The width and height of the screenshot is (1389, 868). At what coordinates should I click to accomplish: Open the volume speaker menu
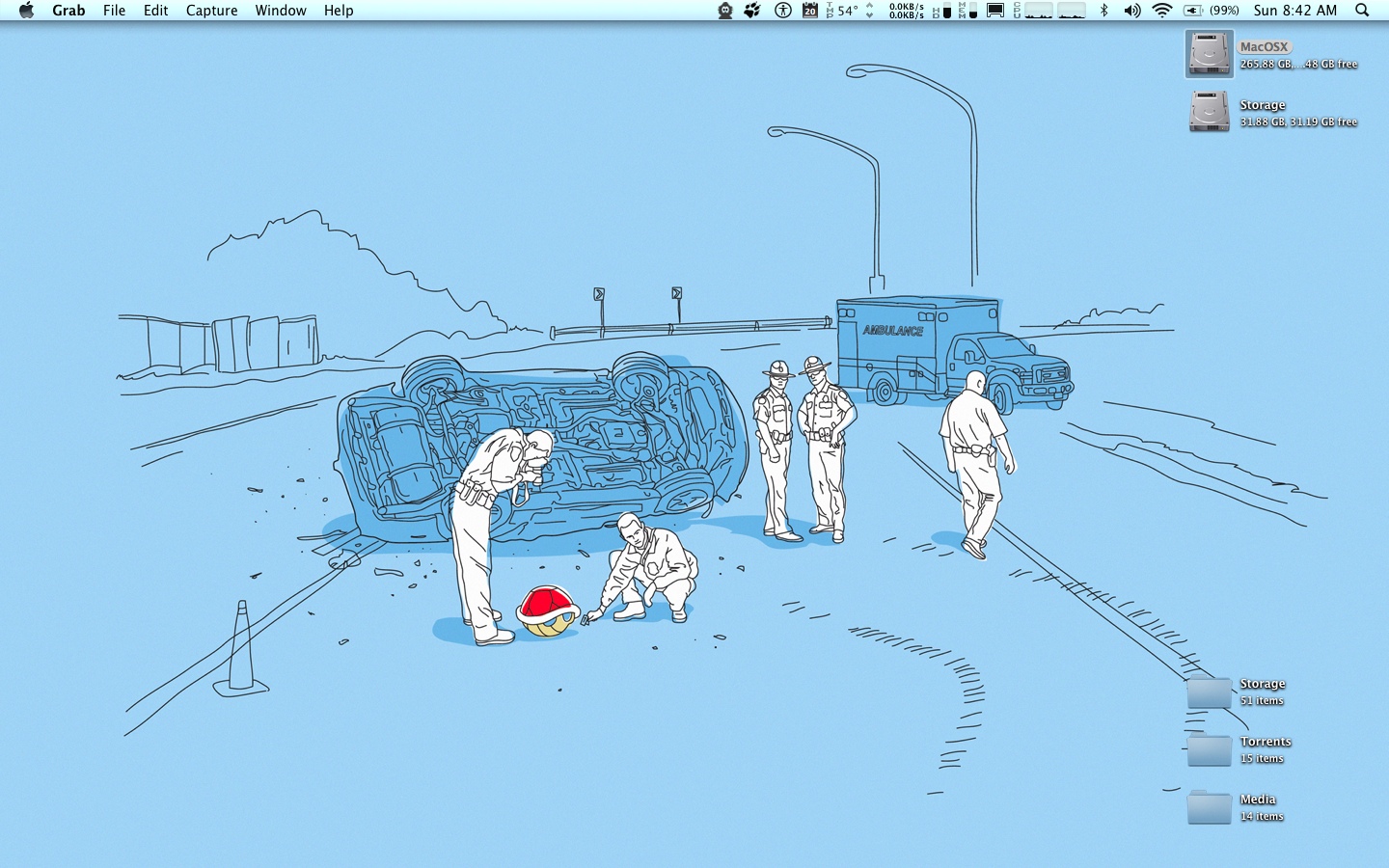[1131, 11]
